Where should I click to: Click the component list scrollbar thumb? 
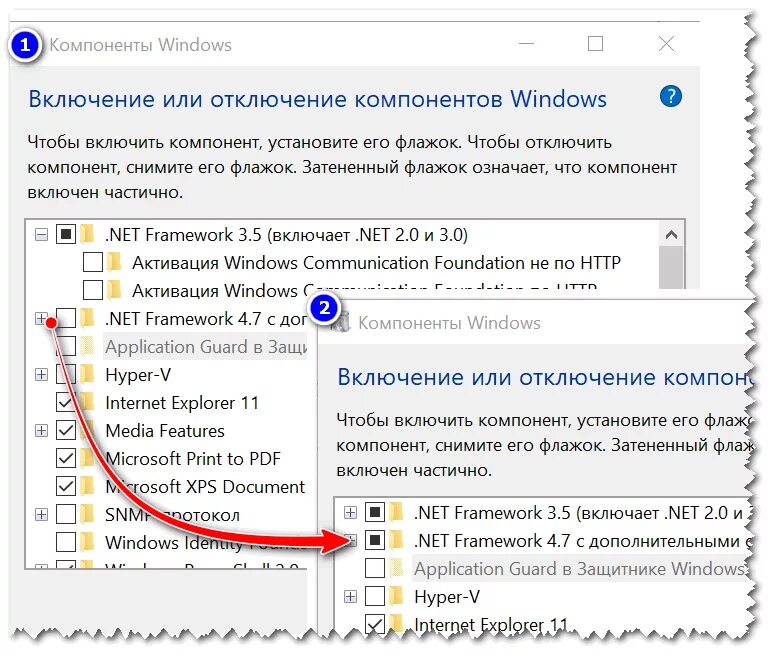pyautogui.click(x=671, y=268)
